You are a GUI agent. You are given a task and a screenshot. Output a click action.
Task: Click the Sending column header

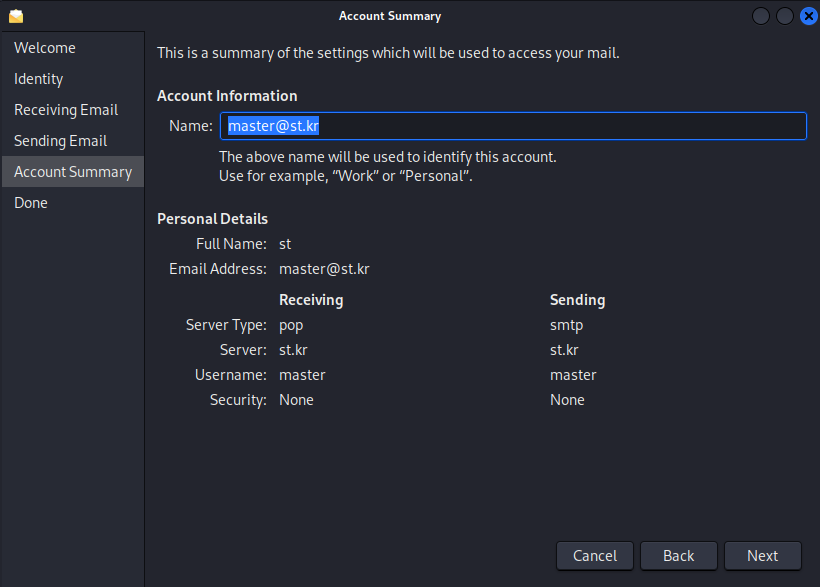577,300
